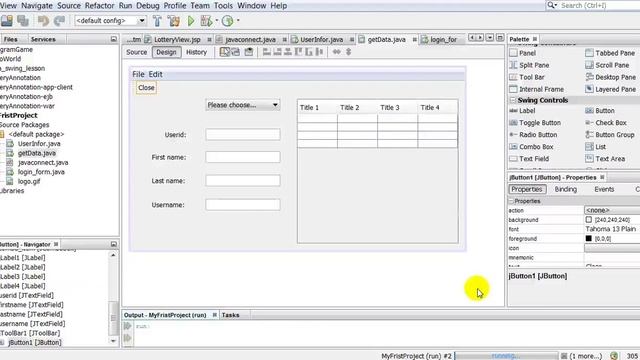
Task: Open the Debug menu
Action: tap(147, 6)
